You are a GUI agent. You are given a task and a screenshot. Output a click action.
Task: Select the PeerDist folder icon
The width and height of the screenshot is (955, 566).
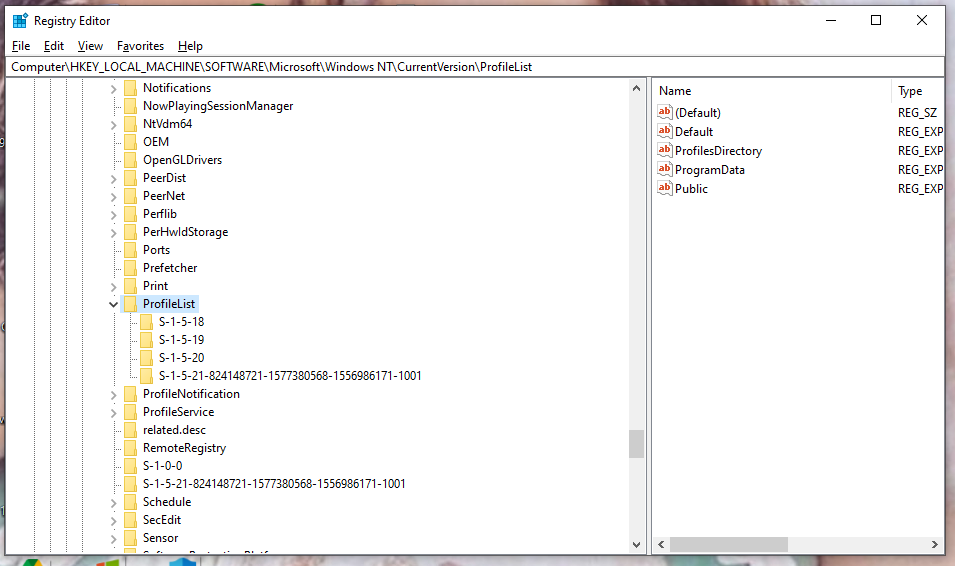pyautogui.click(x=130, y=178)
